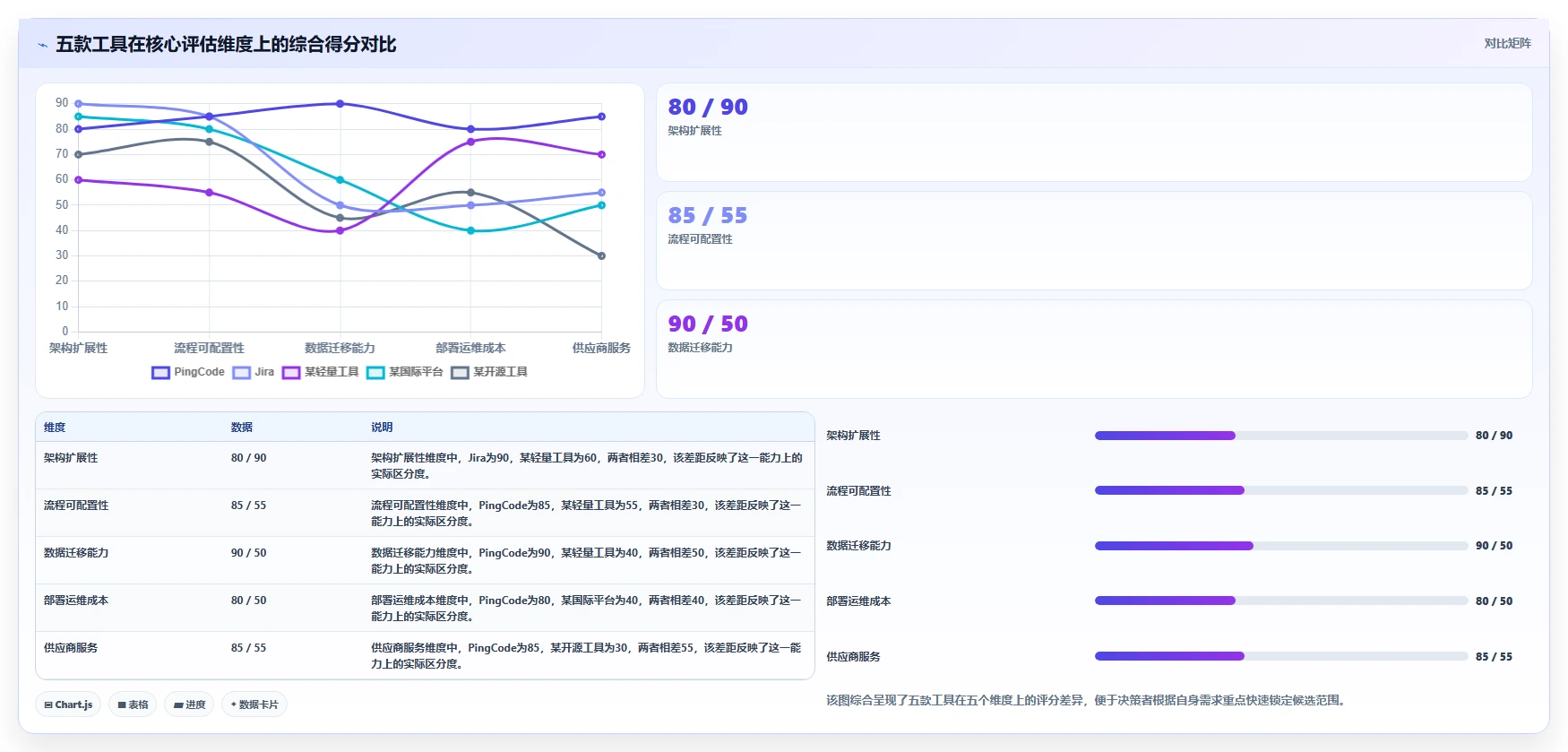Click 90 / 50 value beside progress bar
Image resolution: width=1568 pixels, height=752 pixels.
(x=1494, y=546)
